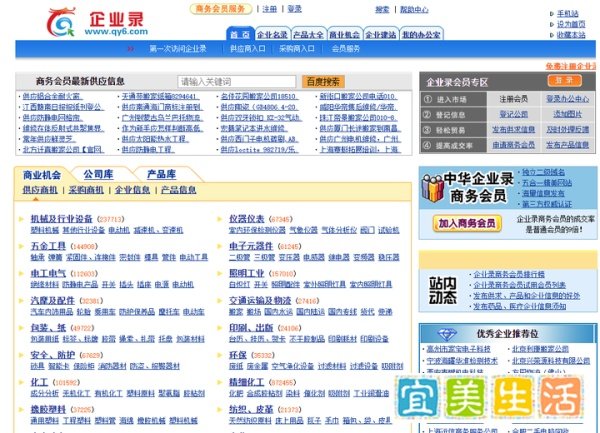Click the 企业录 dragon logo
The image size is (600, 433).
click(61, 22)
